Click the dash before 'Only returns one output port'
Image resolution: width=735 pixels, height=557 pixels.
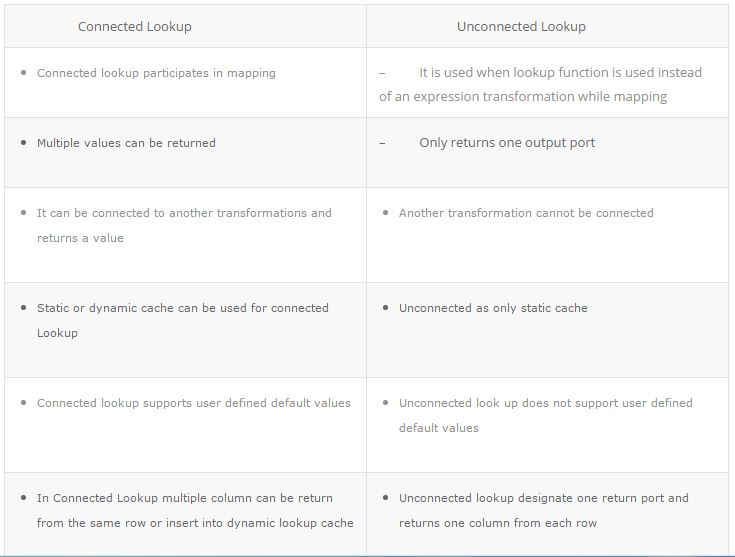(x=382, y=143)
